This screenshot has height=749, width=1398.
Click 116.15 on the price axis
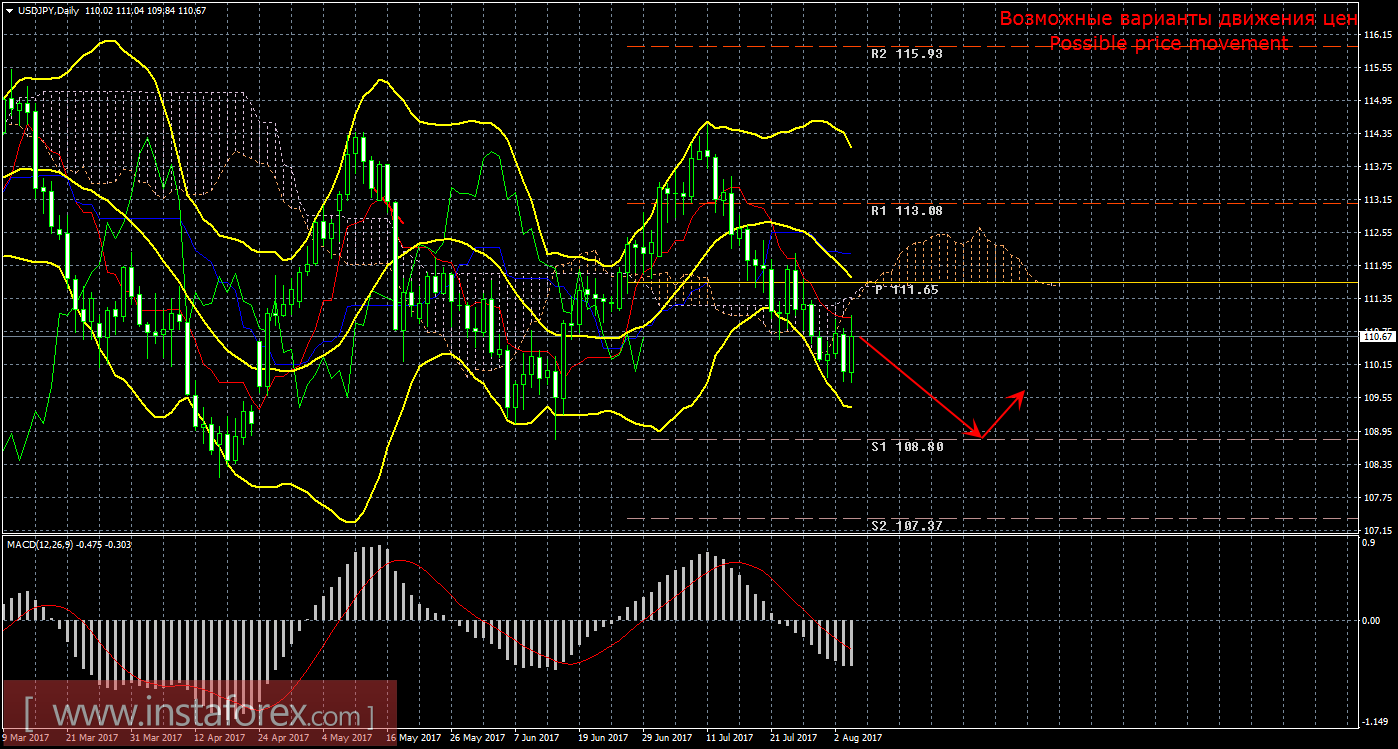pos(1376,35)
